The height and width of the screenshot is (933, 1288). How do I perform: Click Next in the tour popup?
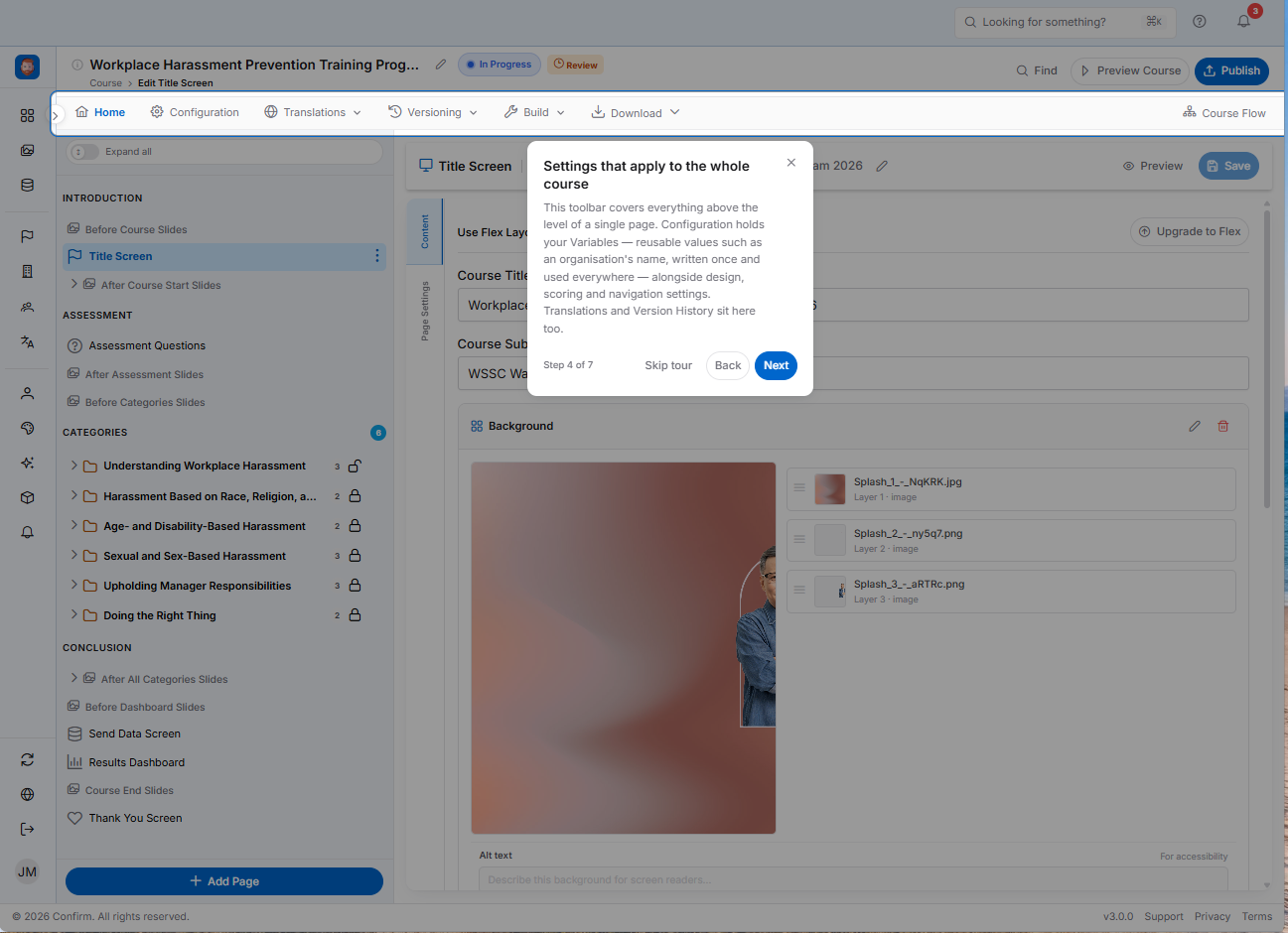[776, 365]
